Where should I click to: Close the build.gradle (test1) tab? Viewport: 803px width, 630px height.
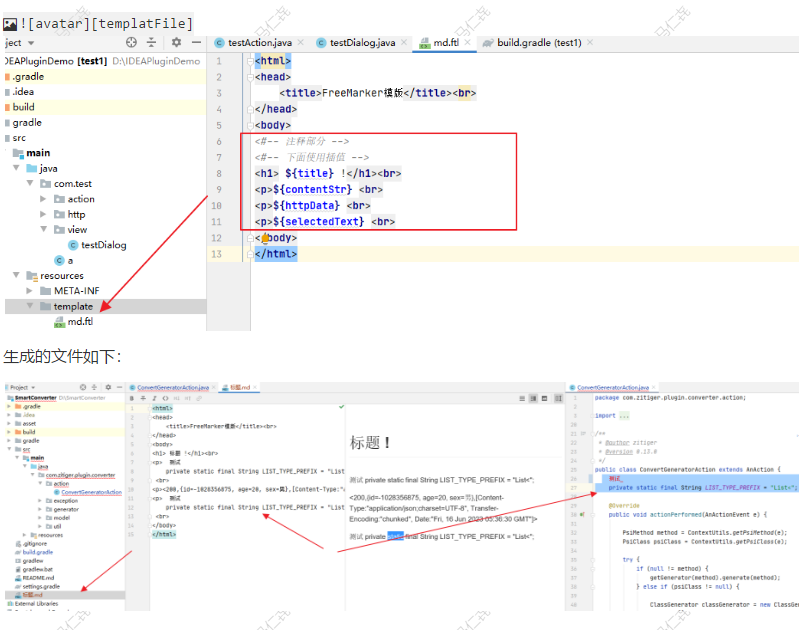[590, 43]
